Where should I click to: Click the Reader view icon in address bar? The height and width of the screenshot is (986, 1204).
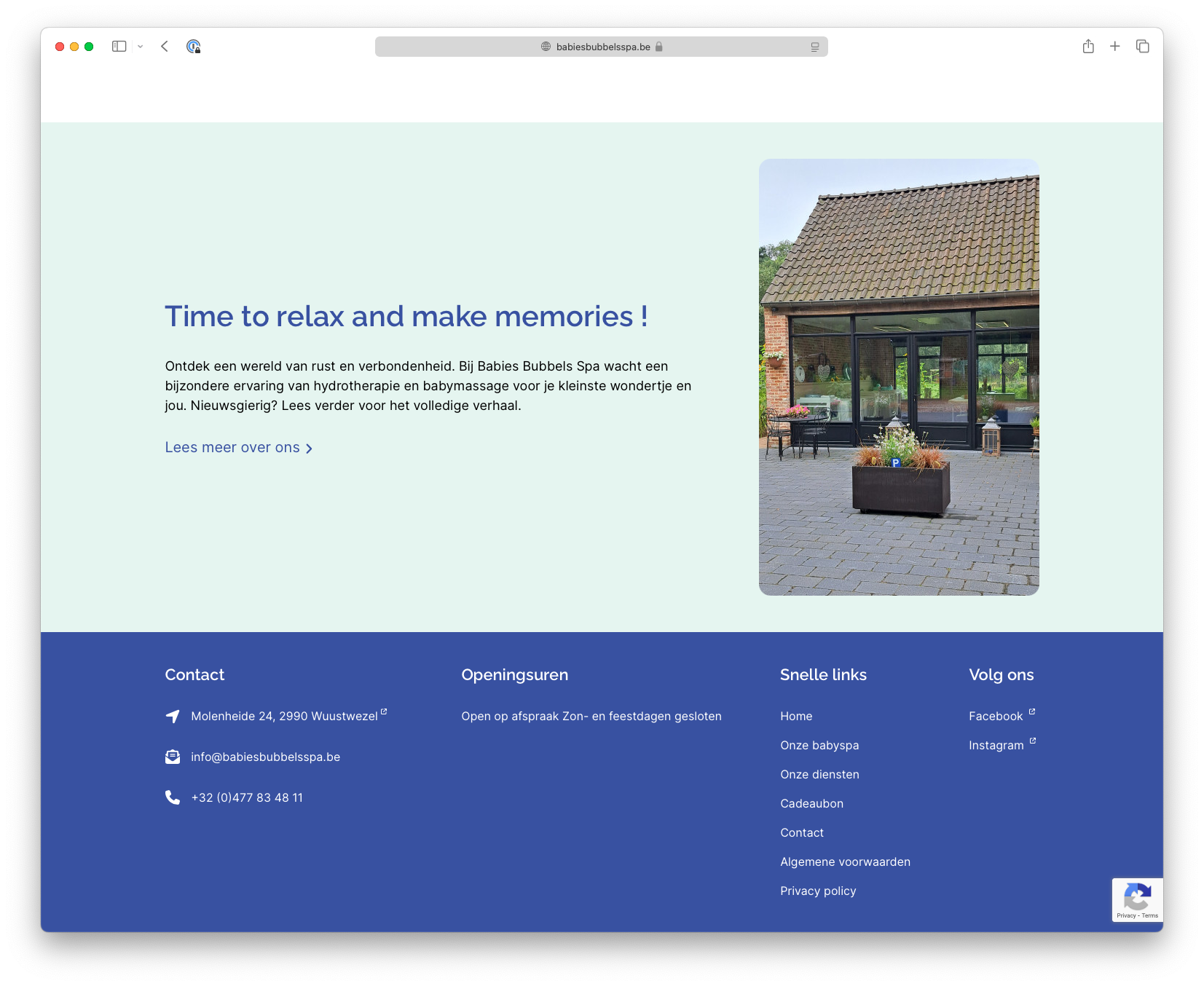(814, 47)
